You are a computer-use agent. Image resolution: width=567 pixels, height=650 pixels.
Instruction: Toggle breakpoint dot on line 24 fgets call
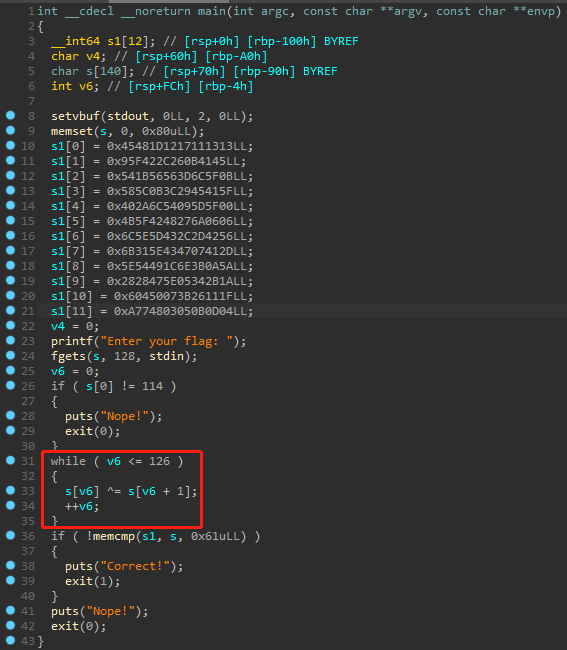pyautogui.click(x=10, y=356)
